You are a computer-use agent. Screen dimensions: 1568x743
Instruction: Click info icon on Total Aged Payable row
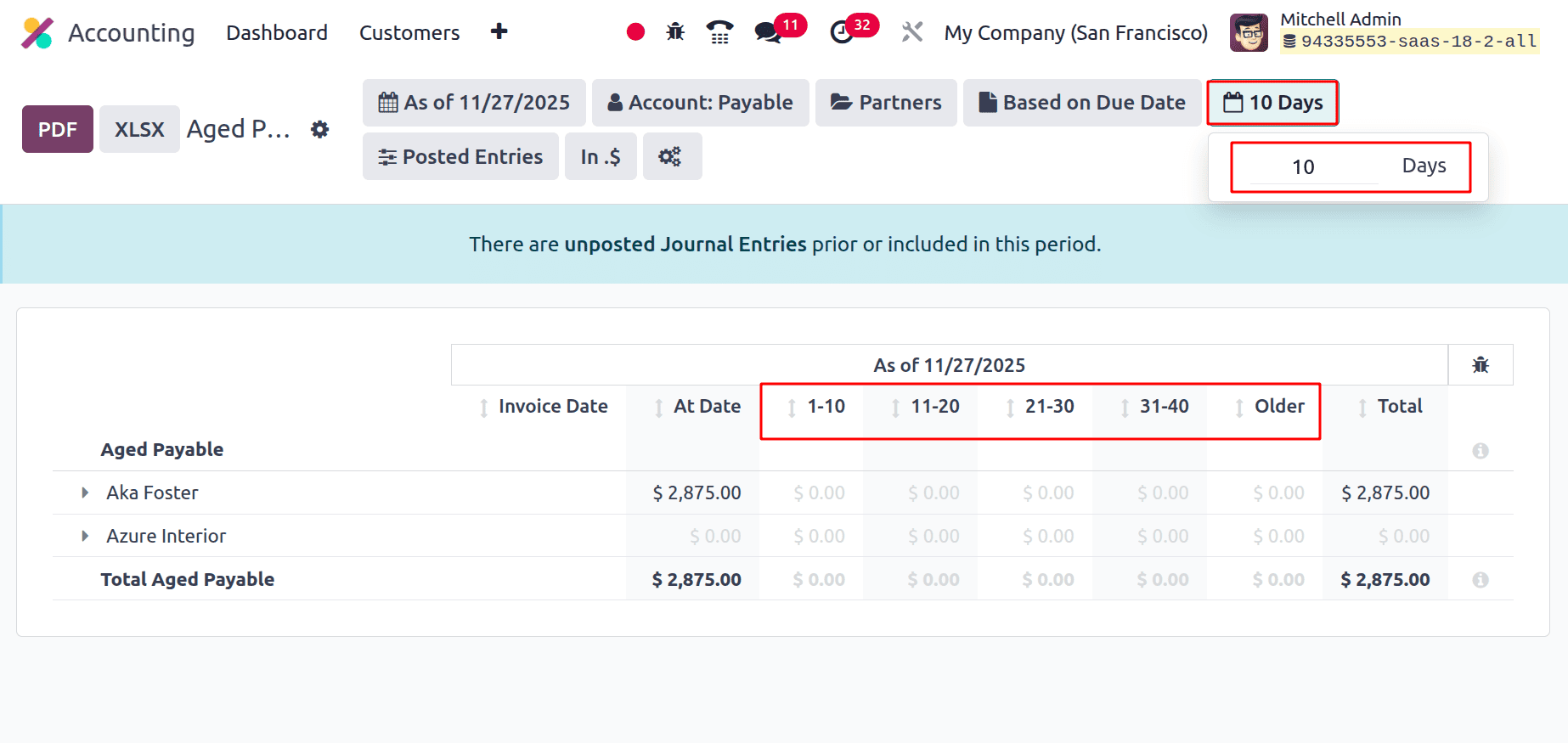click(1481, 579)
